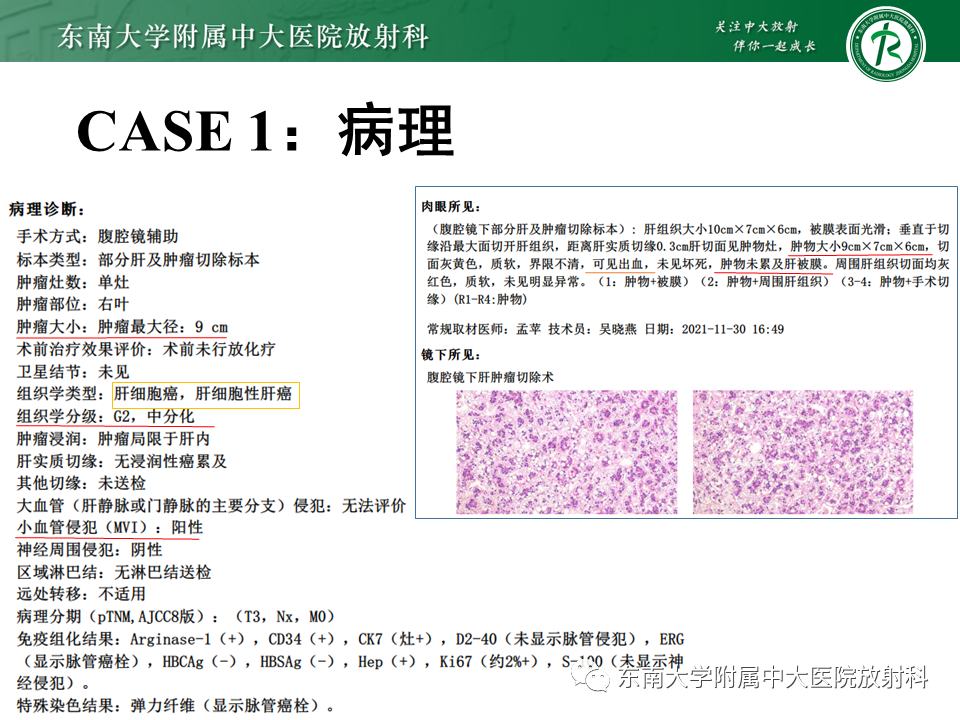960x720 pixels.
Task: Click the line 小血管侵犯（MVI）：阳性
Action: pyautogui.click(x=110, y=528)
